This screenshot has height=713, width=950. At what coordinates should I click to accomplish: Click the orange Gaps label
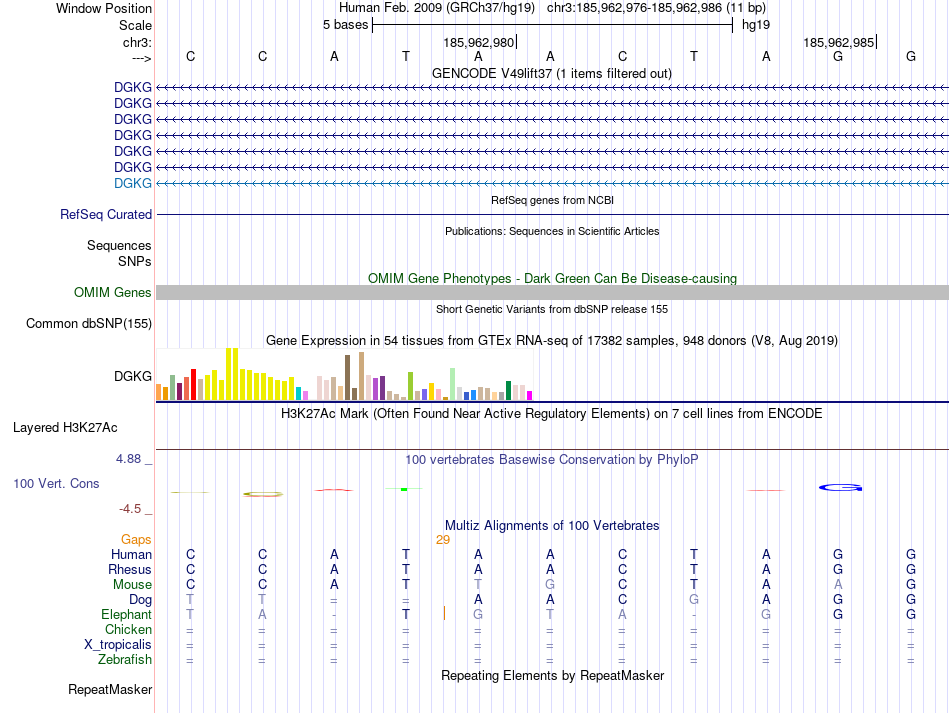pyautogui.click(x=136, y=539)
